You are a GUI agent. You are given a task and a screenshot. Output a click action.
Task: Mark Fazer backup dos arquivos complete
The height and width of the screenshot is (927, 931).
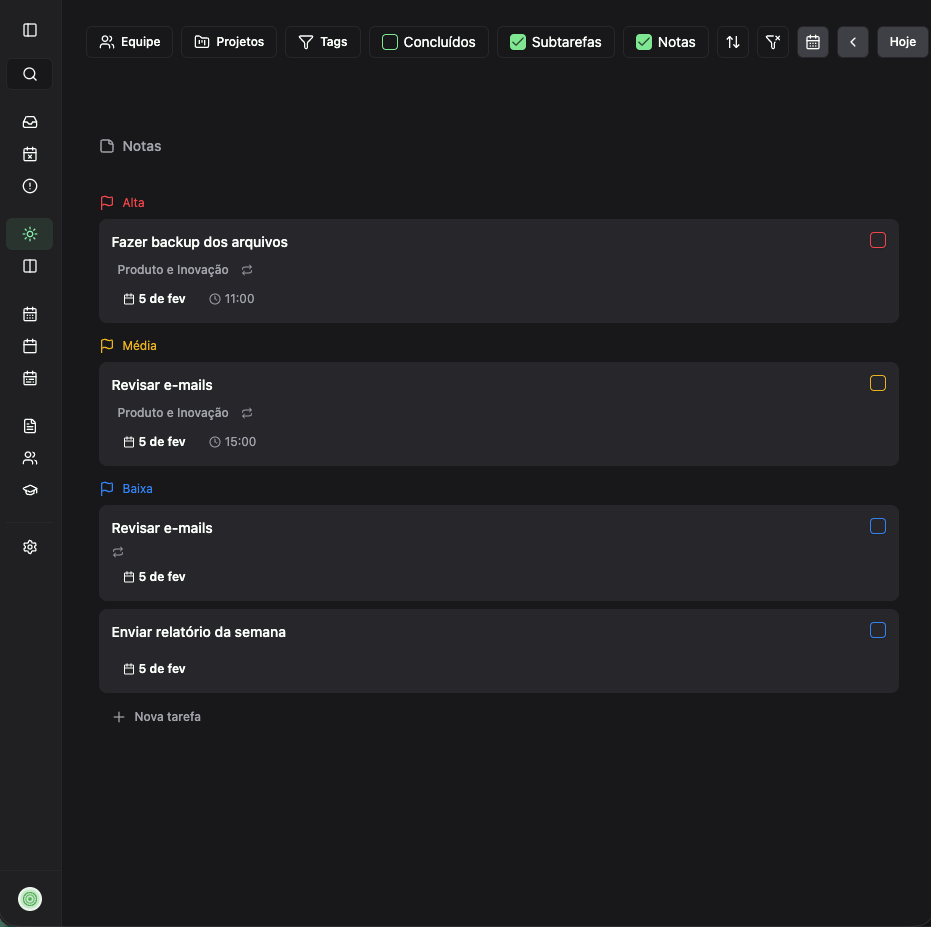click(878, 240)
